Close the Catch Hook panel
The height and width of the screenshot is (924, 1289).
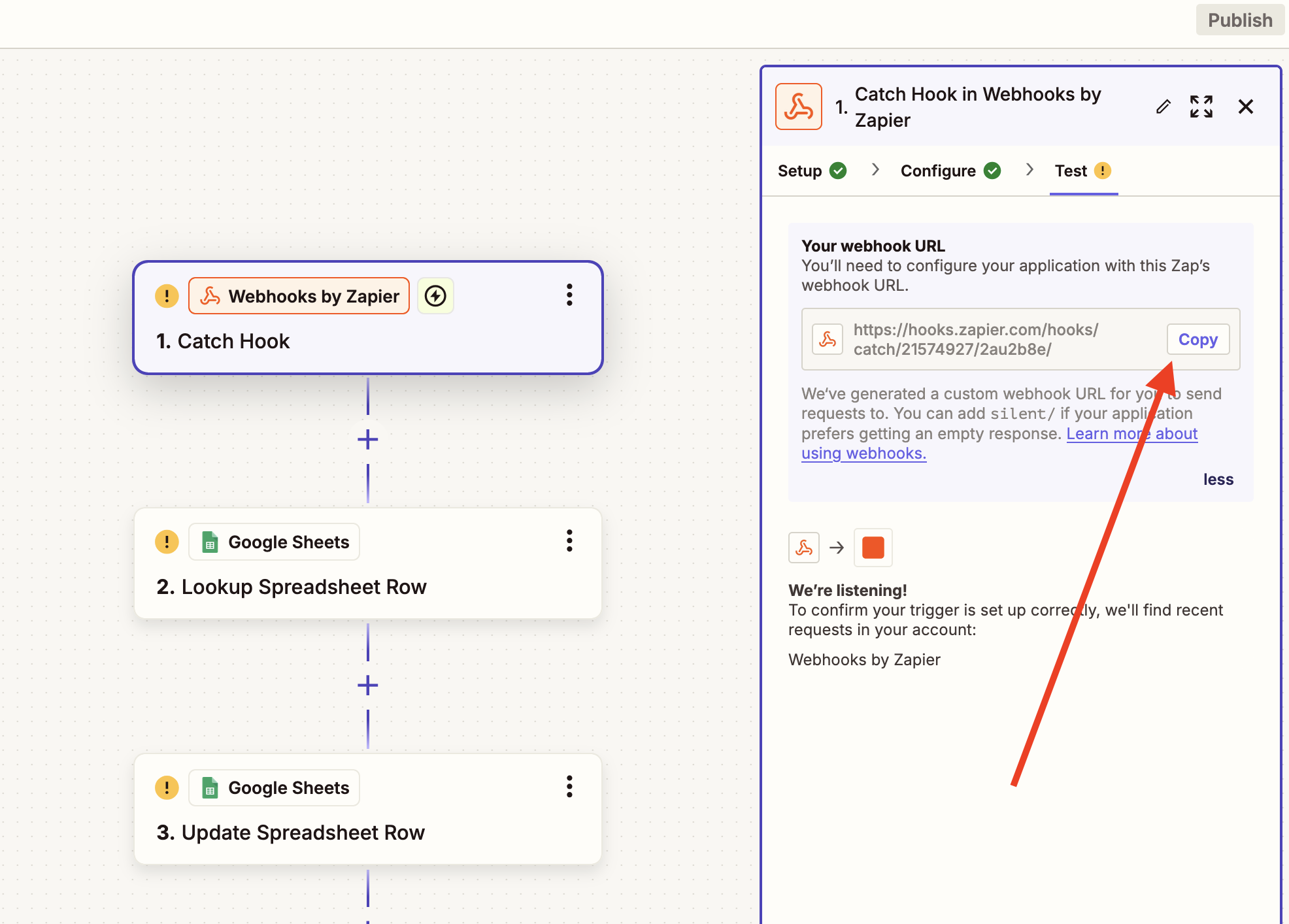click(x=1245, y=107)
